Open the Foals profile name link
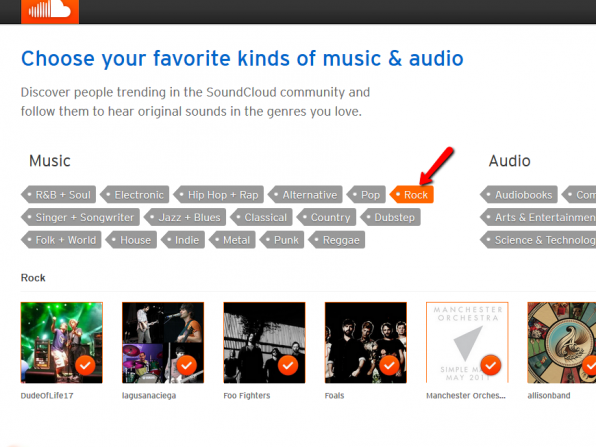Screen dimensions: 596x447 [334, 396]
